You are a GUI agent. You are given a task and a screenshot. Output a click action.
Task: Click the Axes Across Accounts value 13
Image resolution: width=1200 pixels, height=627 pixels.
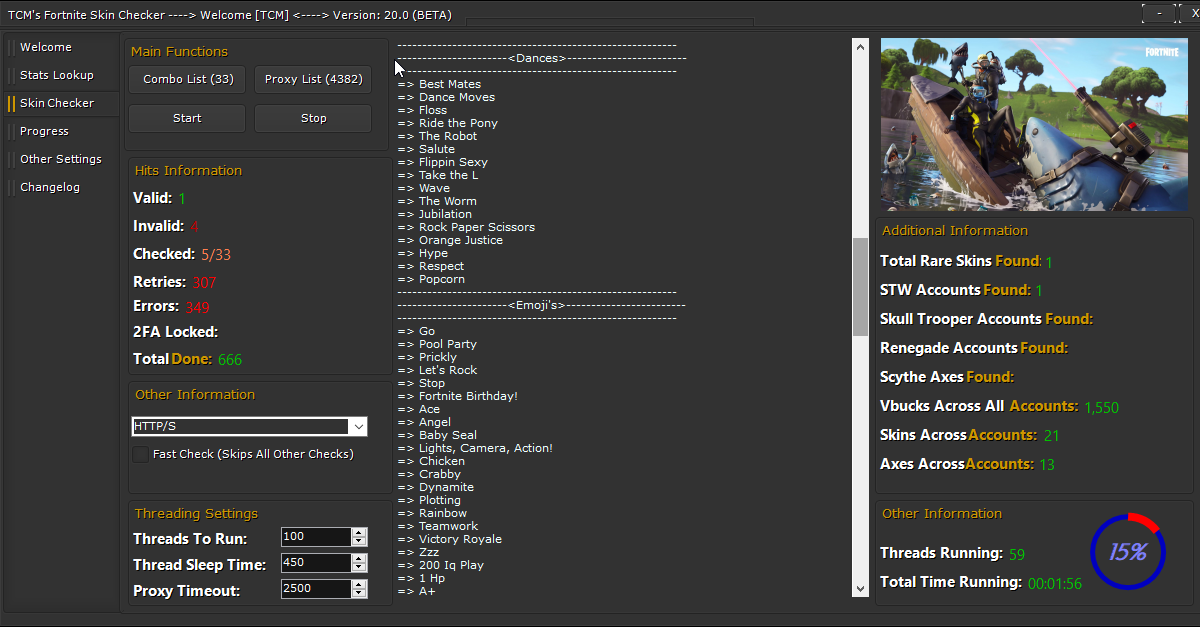pos(1046,465)
